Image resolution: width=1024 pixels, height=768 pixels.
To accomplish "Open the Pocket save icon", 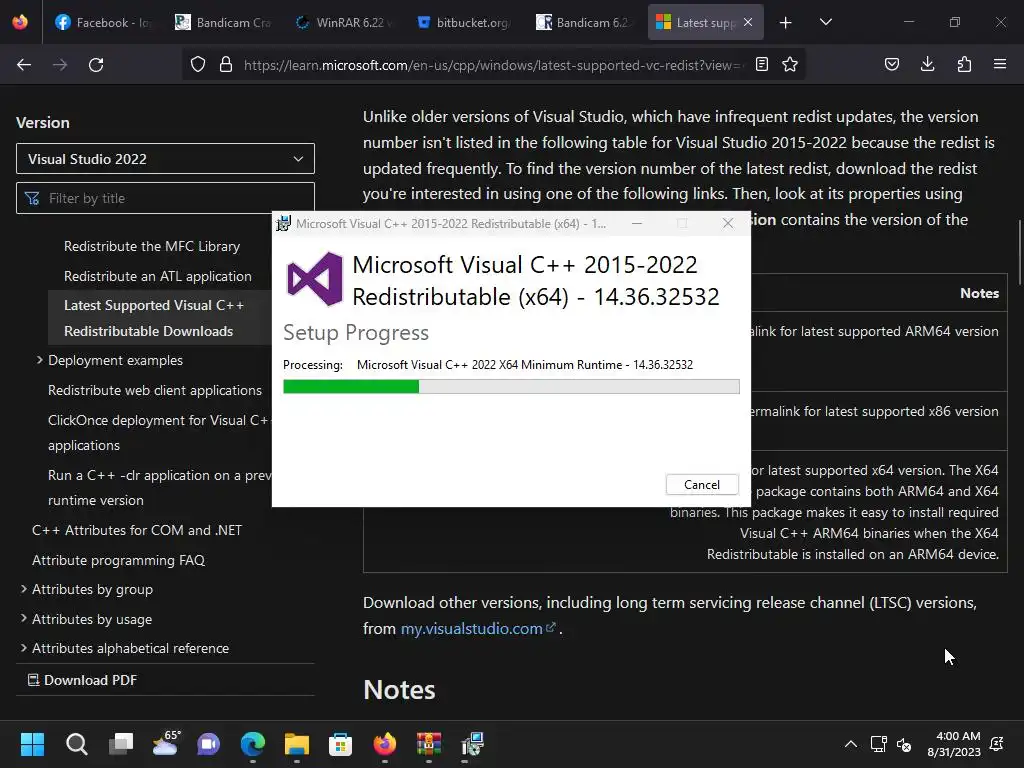I will [892, 65].
